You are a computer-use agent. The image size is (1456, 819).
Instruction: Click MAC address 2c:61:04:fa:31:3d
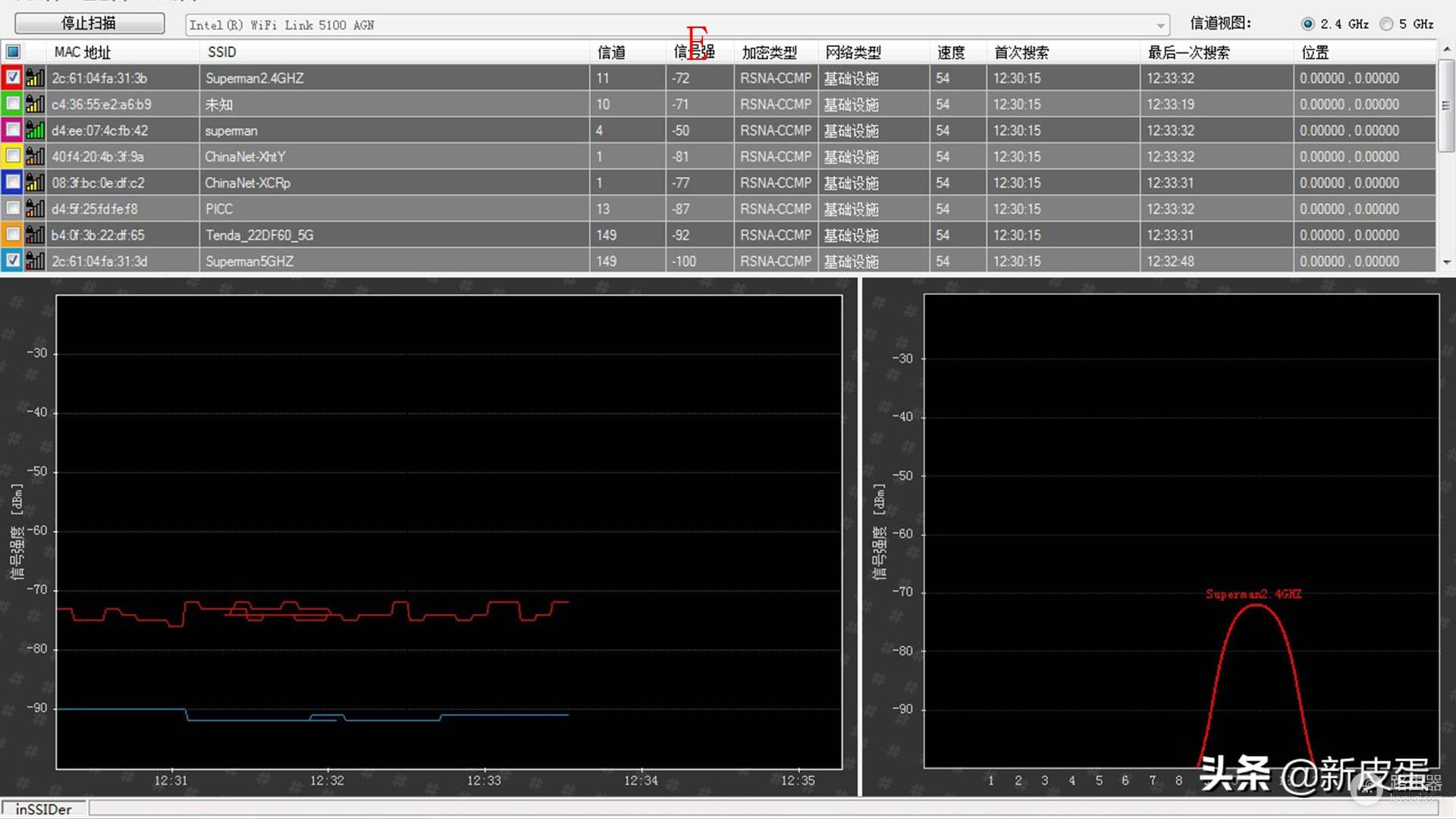(99, 261)
